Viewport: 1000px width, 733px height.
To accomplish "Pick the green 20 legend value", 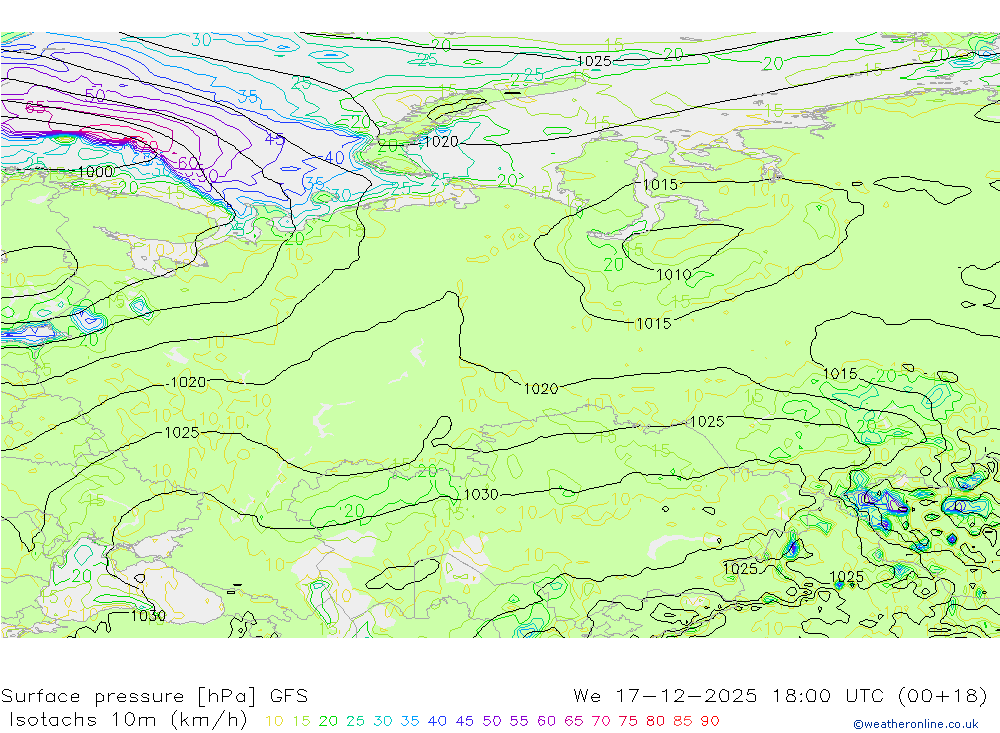I will 328,722.
